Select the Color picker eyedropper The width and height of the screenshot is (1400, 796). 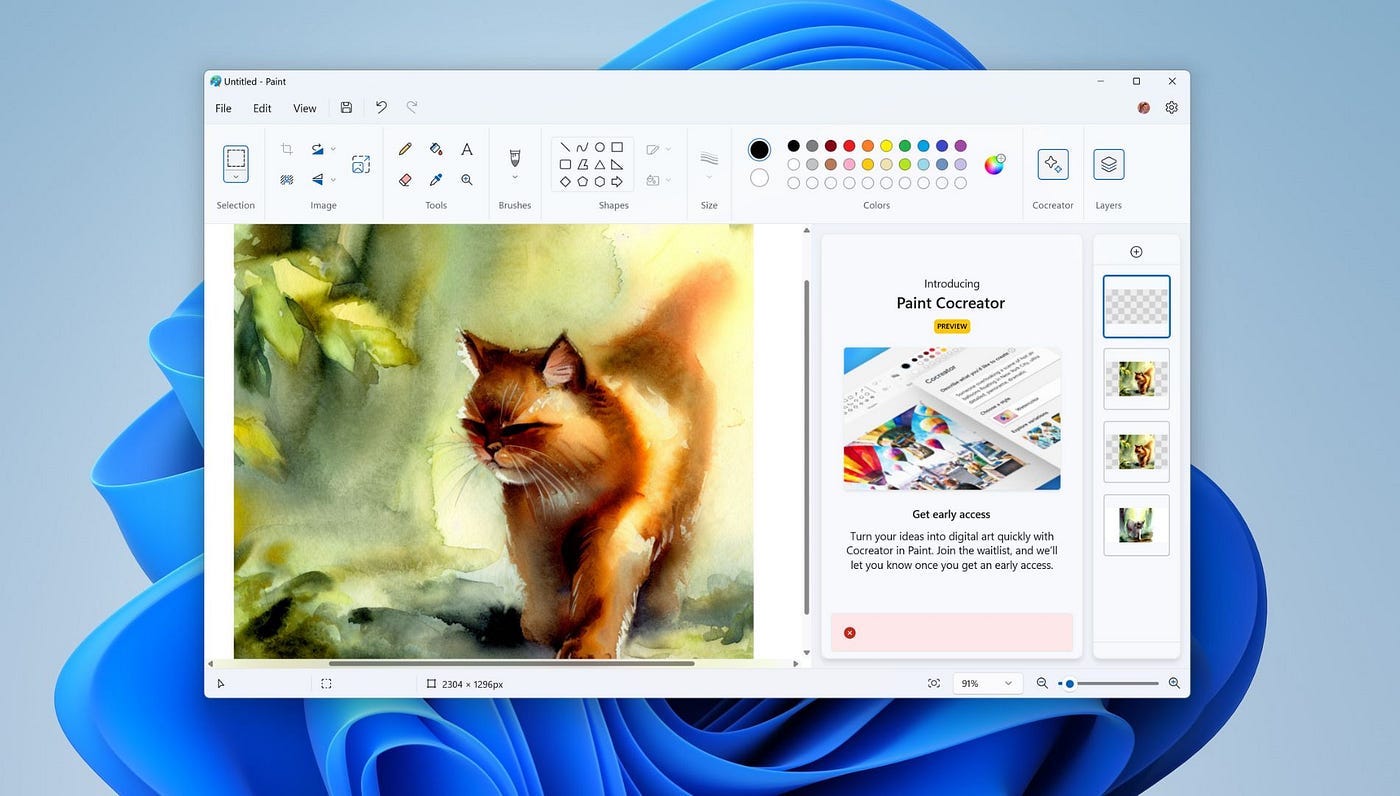(x=436, y=180)
